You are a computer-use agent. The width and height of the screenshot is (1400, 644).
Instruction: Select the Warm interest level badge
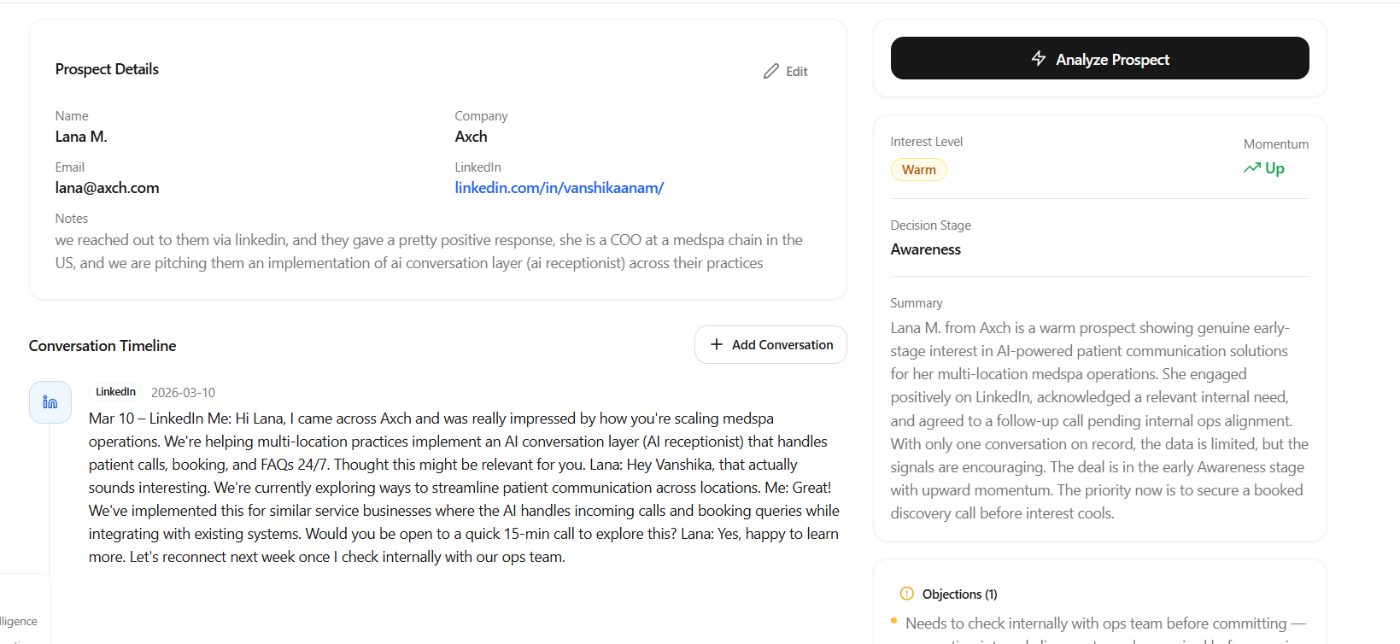pos(918,170)
